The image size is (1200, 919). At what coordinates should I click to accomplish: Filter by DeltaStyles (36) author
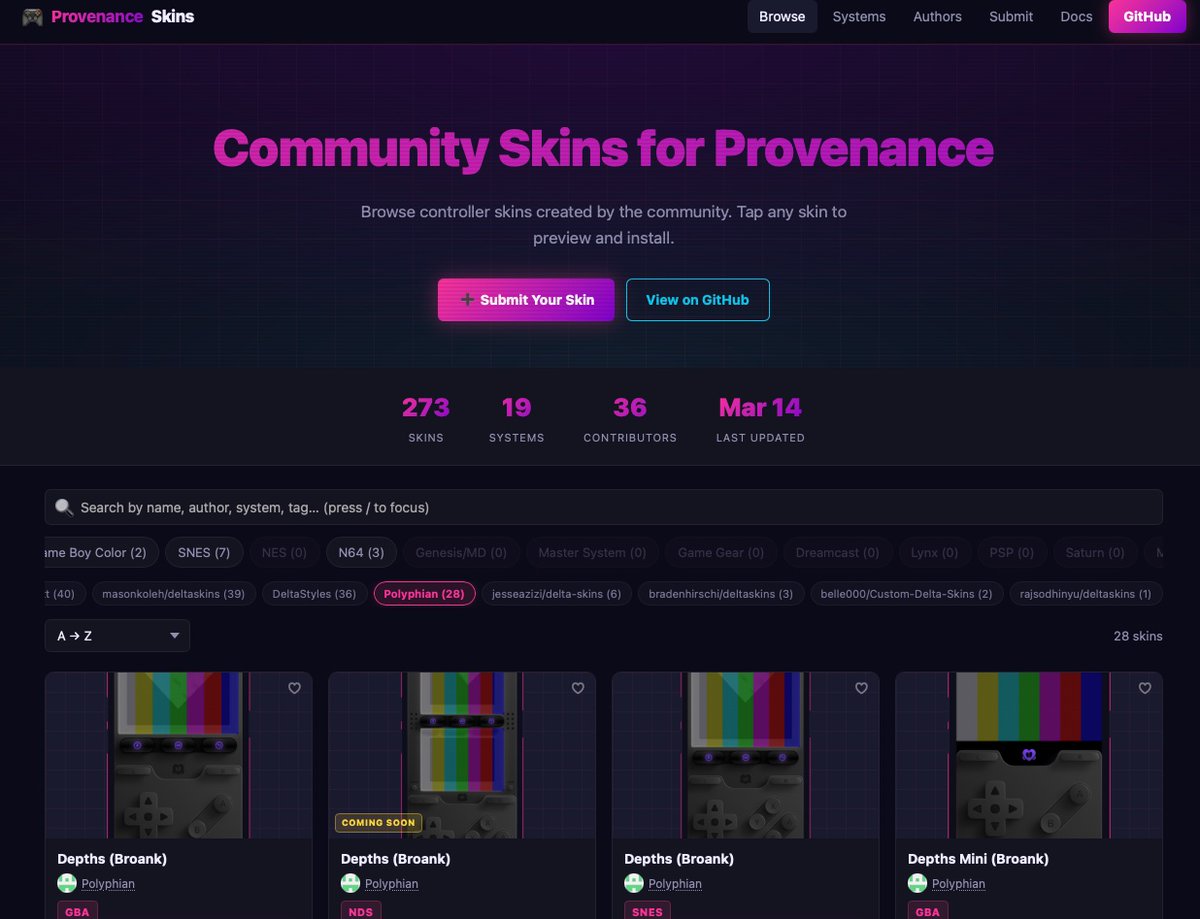tap(314, 594)
